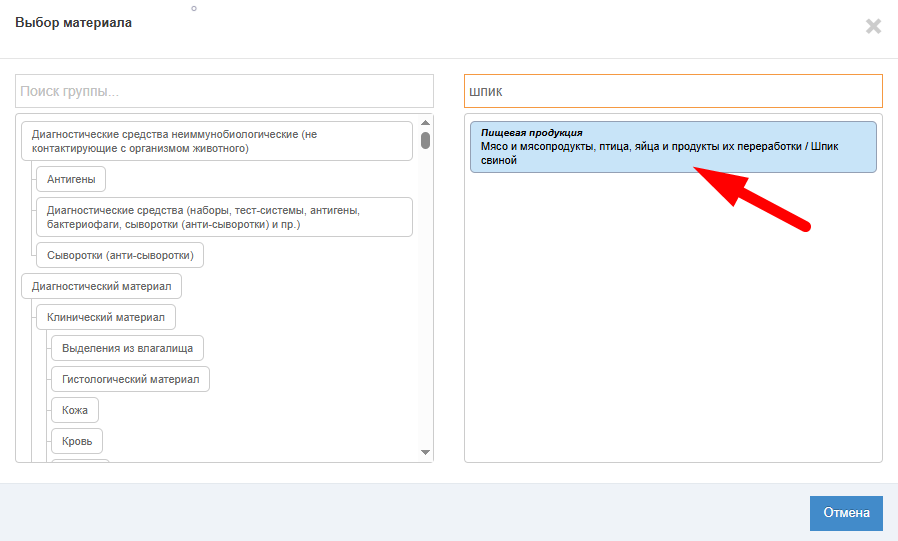Click the scrollbar track below the thumb

tap(425, 300)
